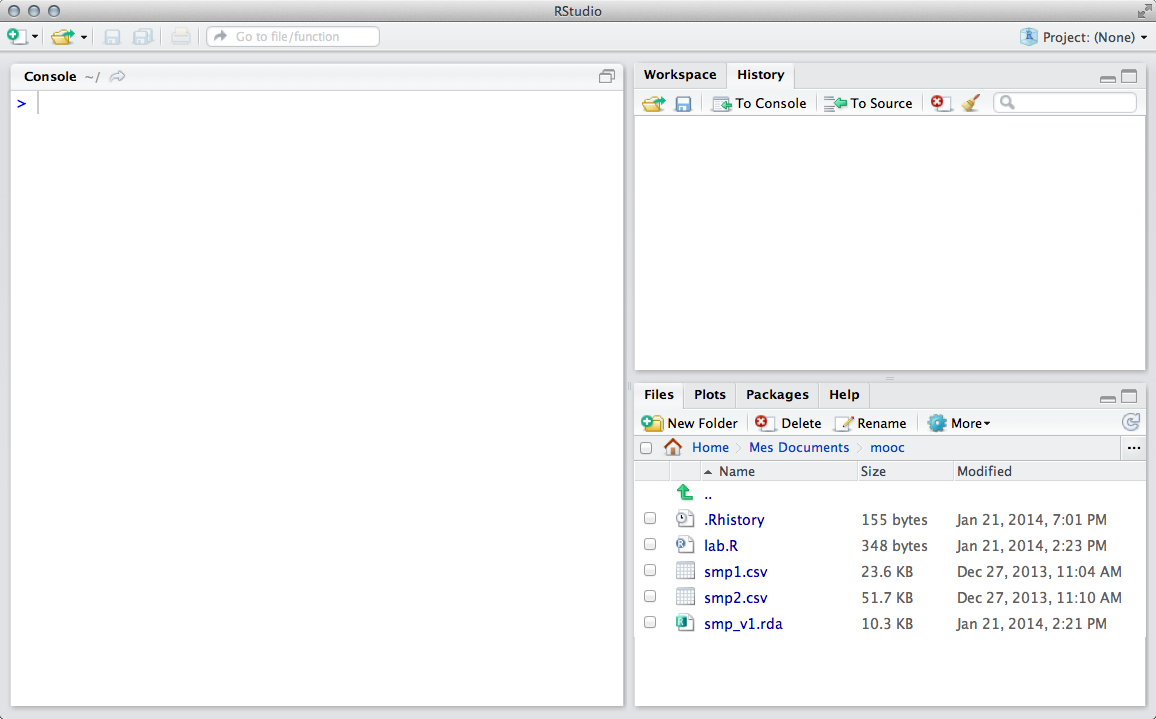Clear all history using the broom icon

[x=970, y=103]
